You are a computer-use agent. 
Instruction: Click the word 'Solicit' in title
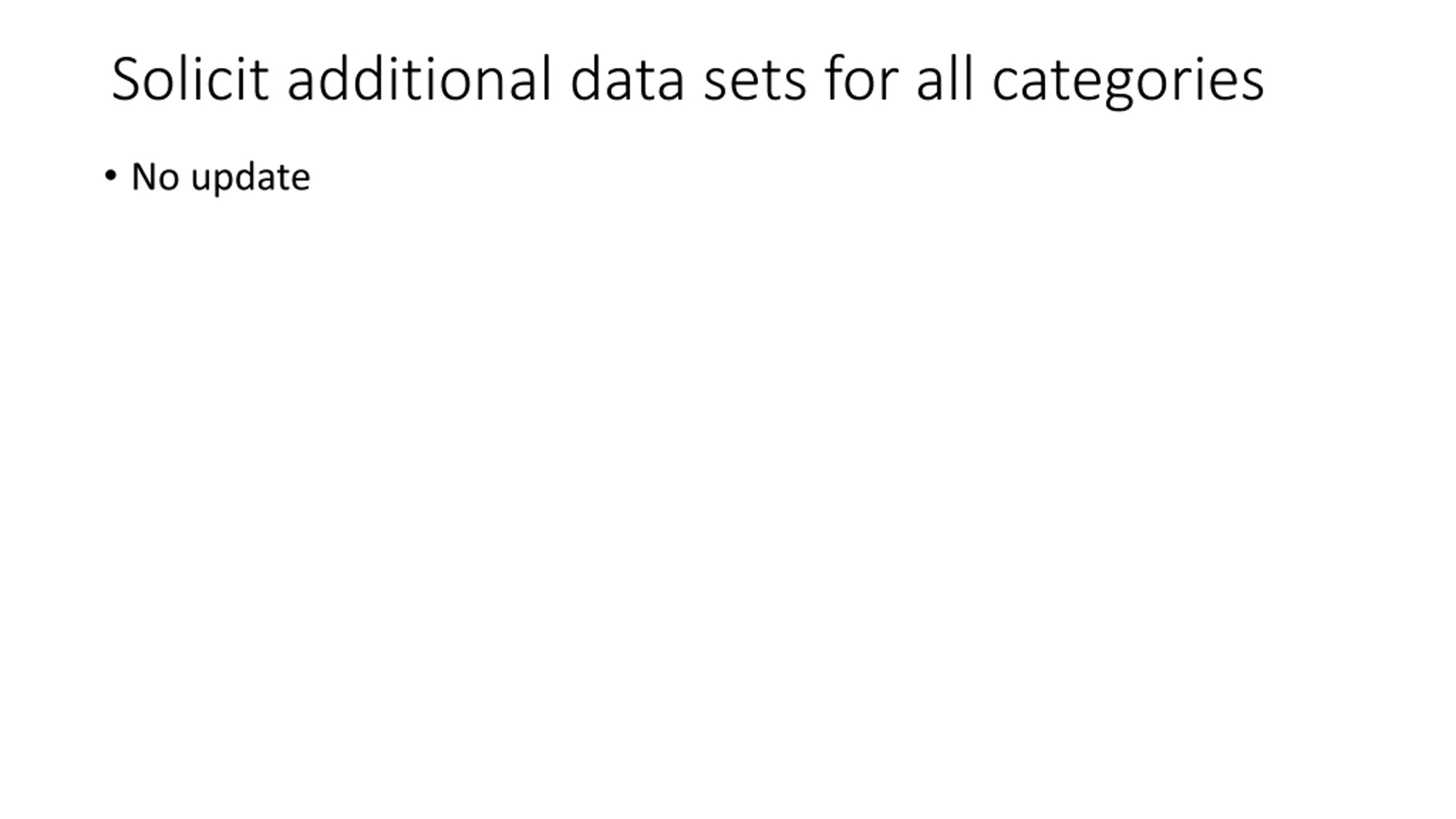(190, 78)
